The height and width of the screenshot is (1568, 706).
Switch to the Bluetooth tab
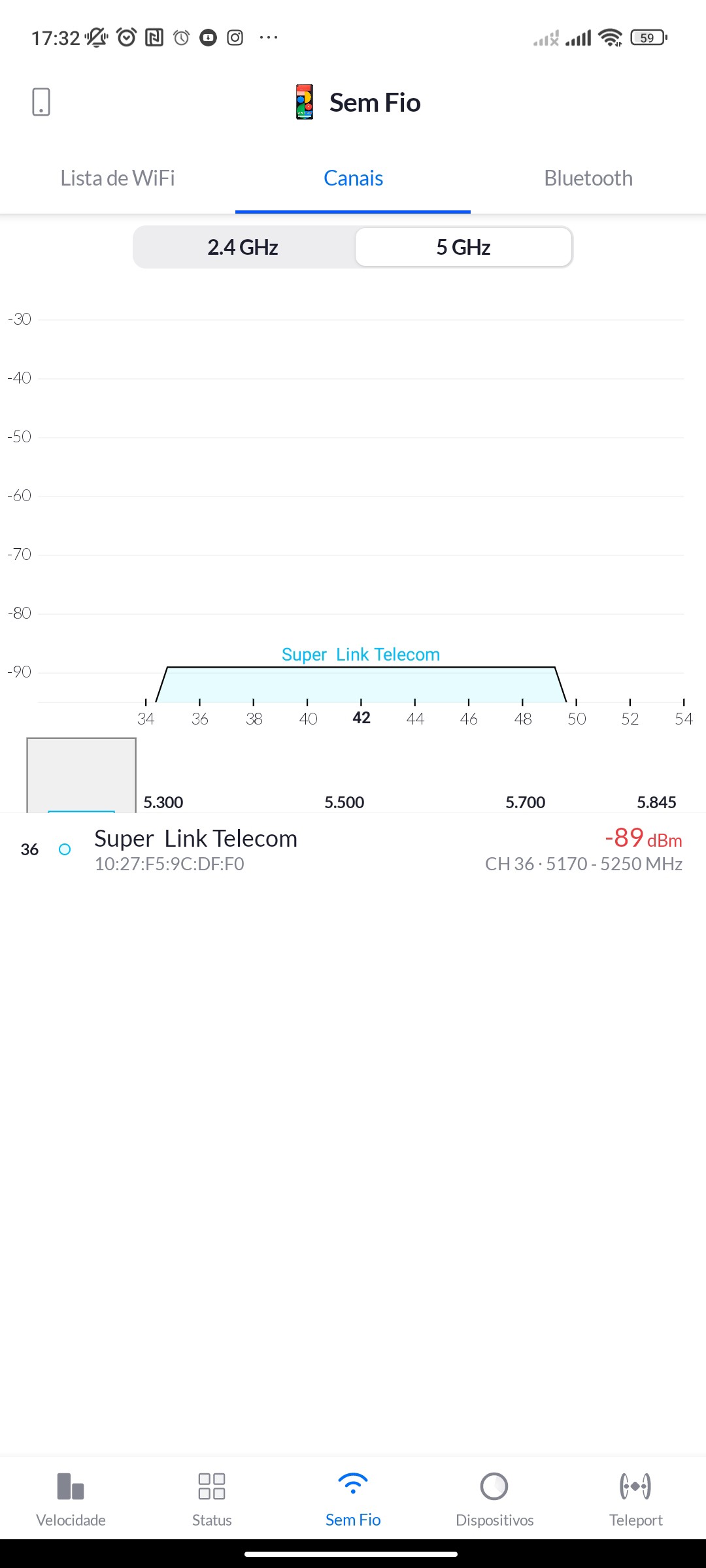[588, 178]
